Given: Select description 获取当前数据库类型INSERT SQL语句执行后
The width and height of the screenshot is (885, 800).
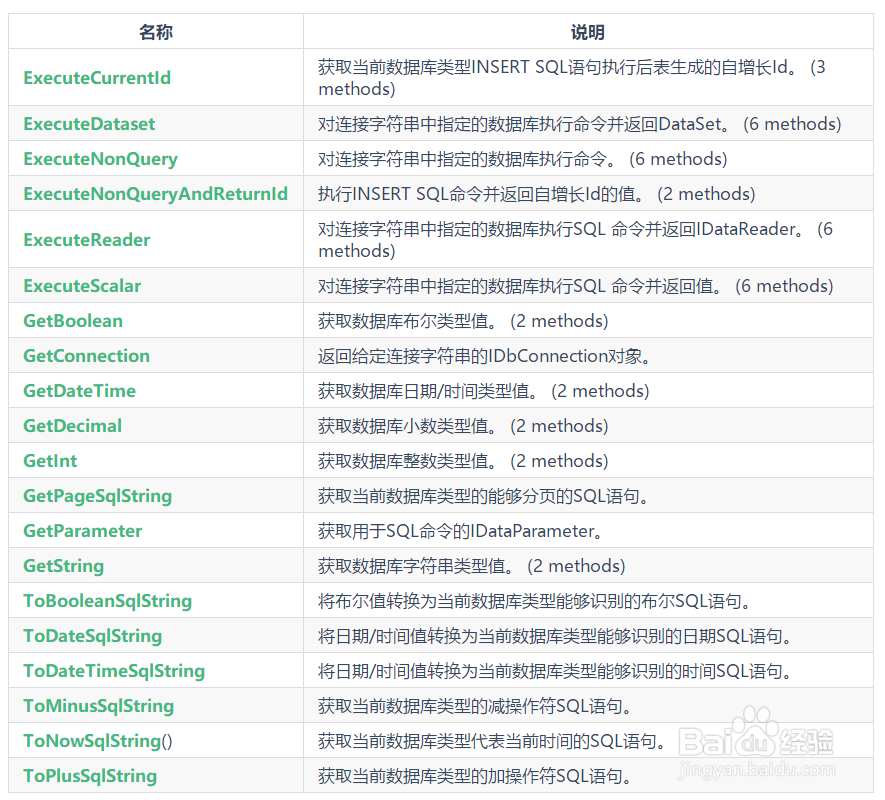Looking at the screenshot, I should coord(572,77).
